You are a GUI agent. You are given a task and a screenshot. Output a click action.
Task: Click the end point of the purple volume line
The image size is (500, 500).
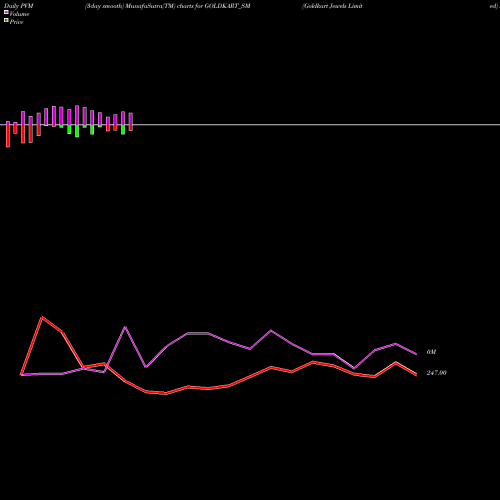(416, 354)
